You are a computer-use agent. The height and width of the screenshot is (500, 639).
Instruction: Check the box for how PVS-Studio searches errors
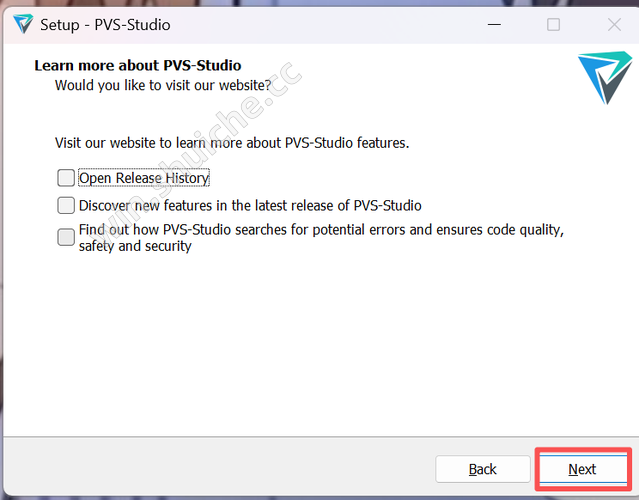[66, 237]
